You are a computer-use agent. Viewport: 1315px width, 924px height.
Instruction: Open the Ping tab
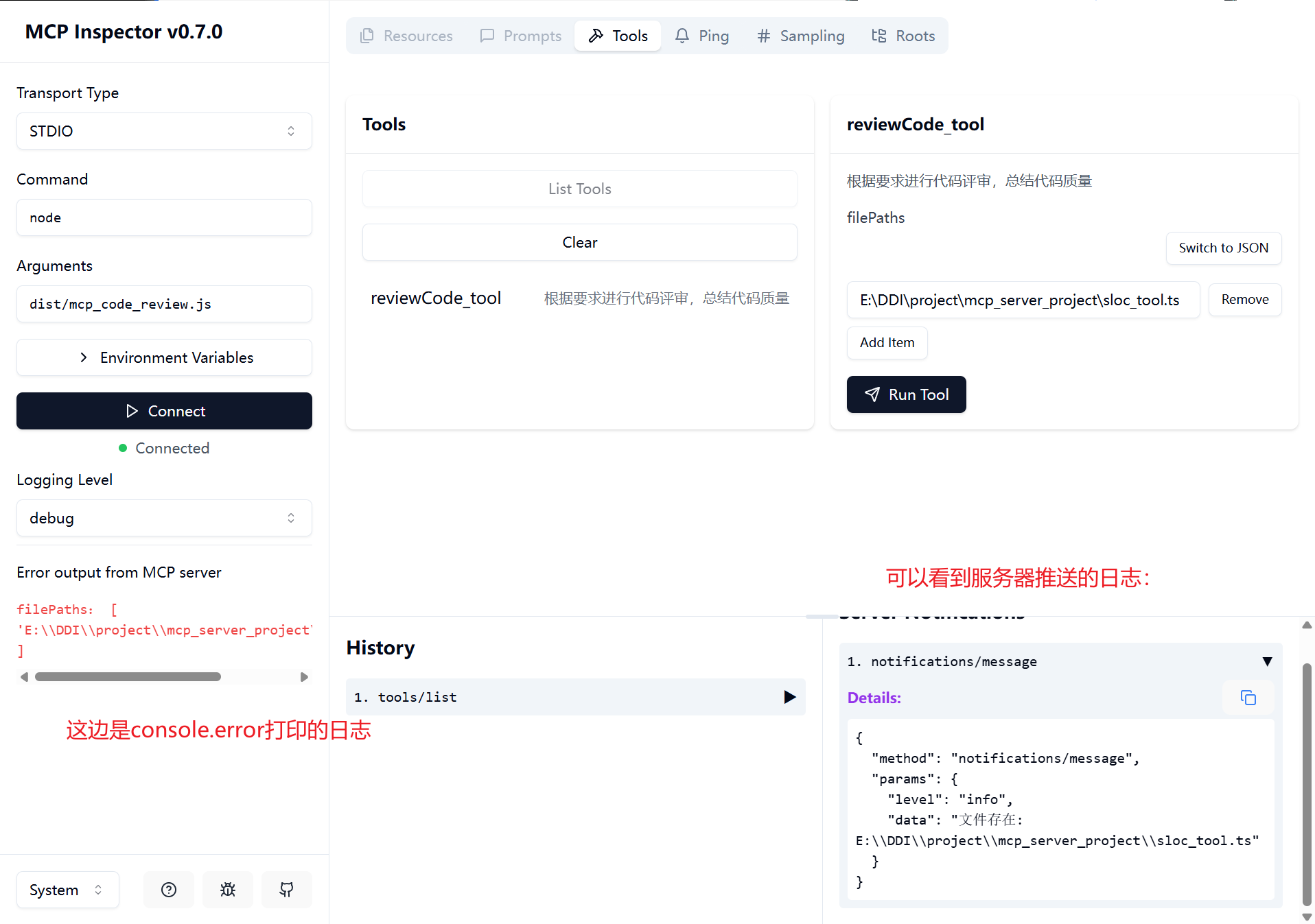pos(701,36)
